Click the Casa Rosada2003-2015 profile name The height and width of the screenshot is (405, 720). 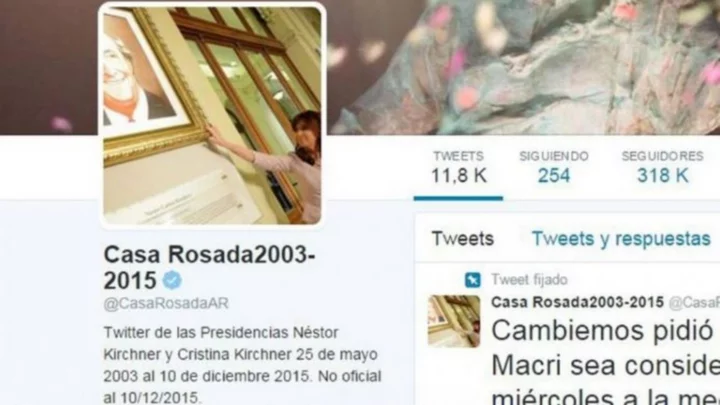[209, 267]
